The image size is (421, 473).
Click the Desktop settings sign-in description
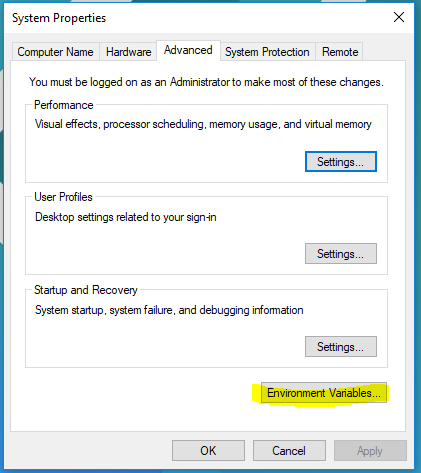pyautogui.click(x=126, y=217)
